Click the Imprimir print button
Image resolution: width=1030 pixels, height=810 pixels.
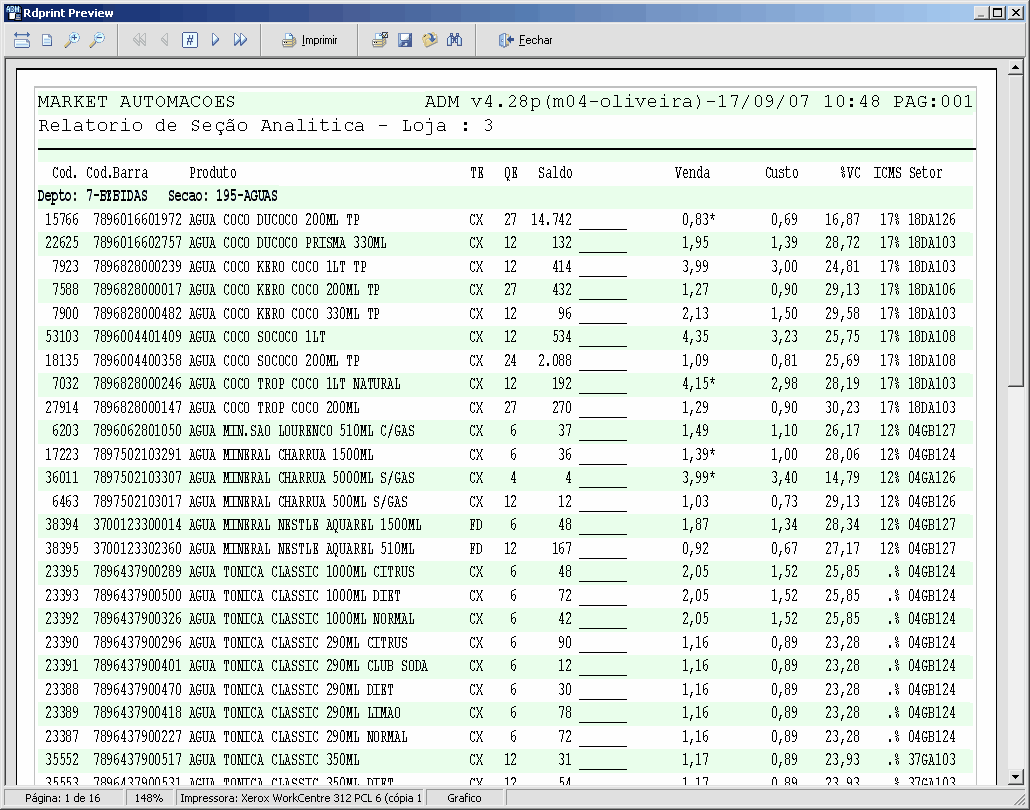tap(309, 40)
